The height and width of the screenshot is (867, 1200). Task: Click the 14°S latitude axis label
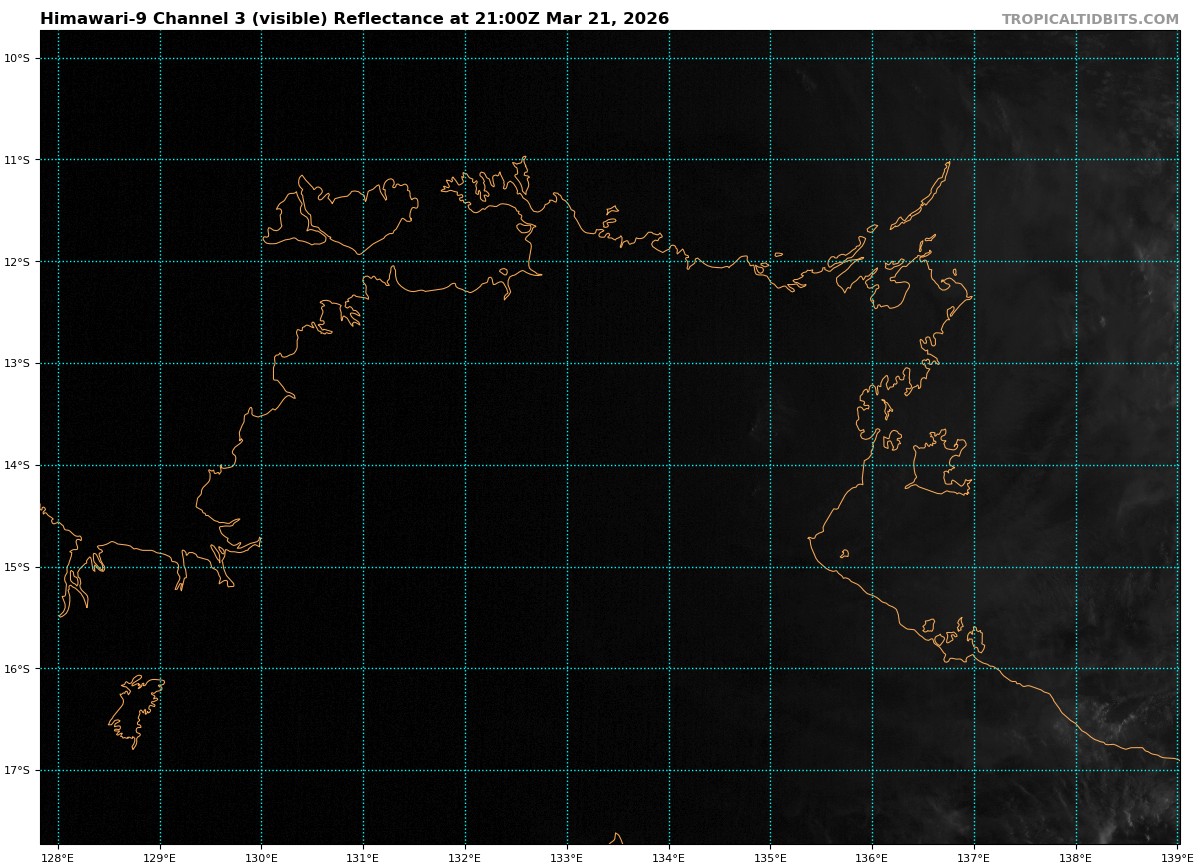pos(17,465)
